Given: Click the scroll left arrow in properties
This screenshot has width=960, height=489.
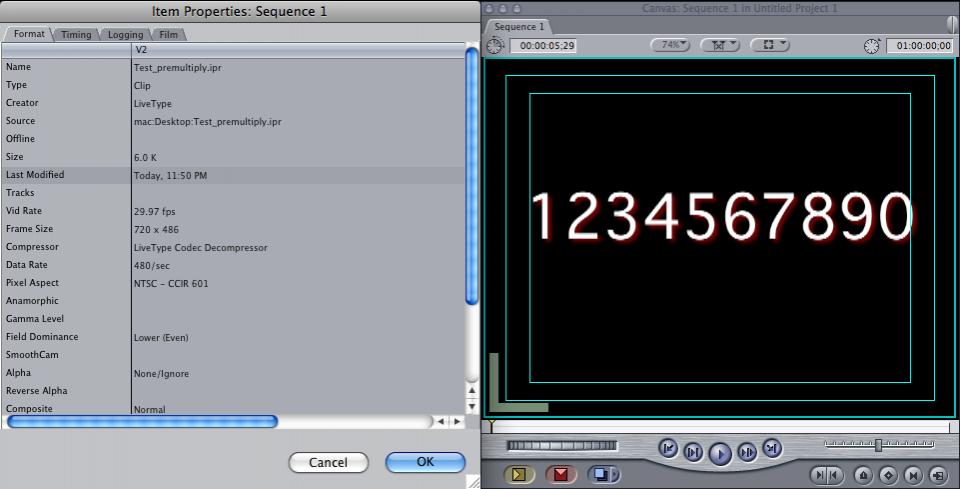Looking at the screenshot, I should pos(441,421).
